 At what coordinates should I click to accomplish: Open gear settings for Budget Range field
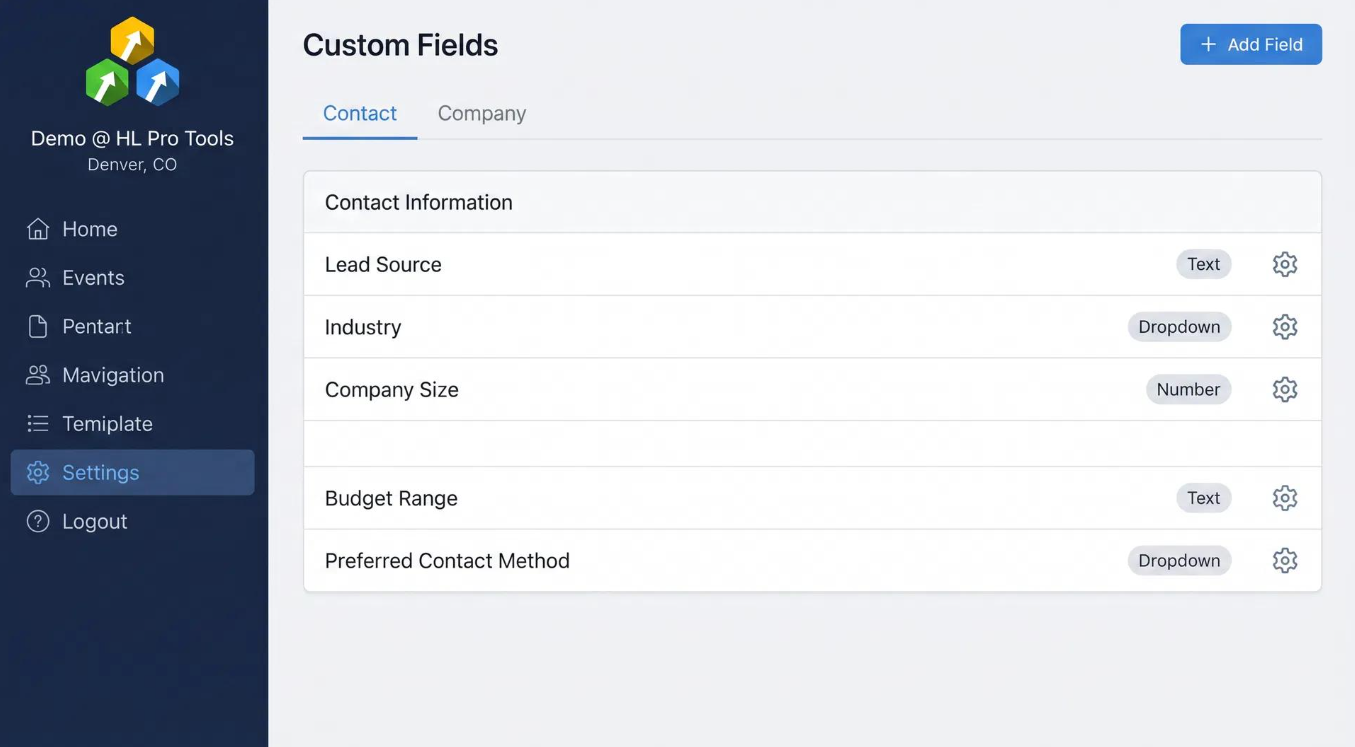click(x=1284, y=498)
